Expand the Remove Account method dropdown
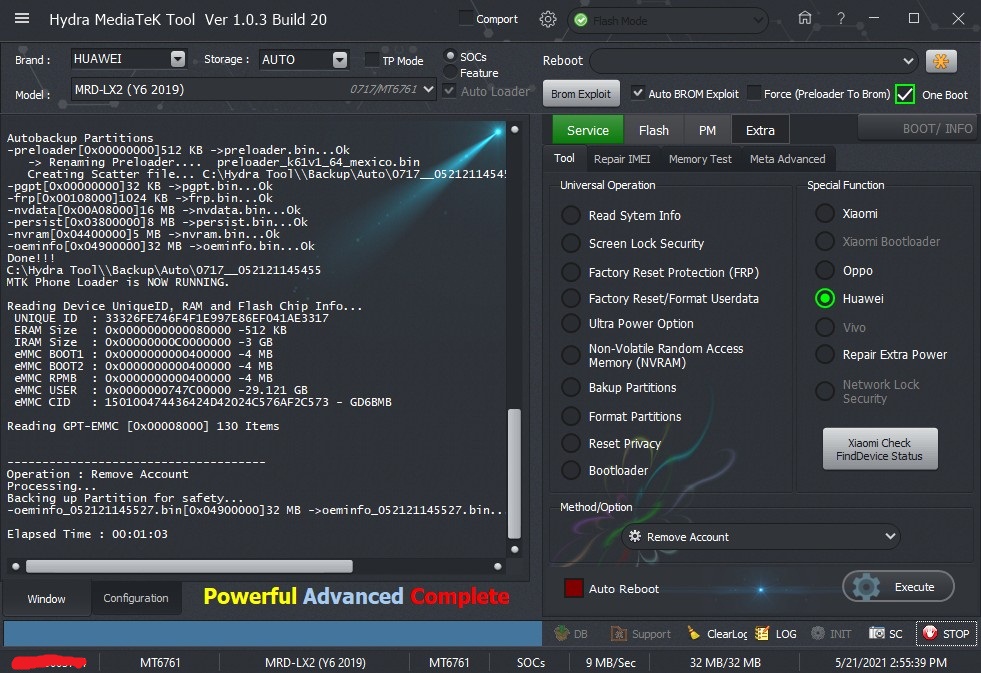981x673 pixels. 891,537
